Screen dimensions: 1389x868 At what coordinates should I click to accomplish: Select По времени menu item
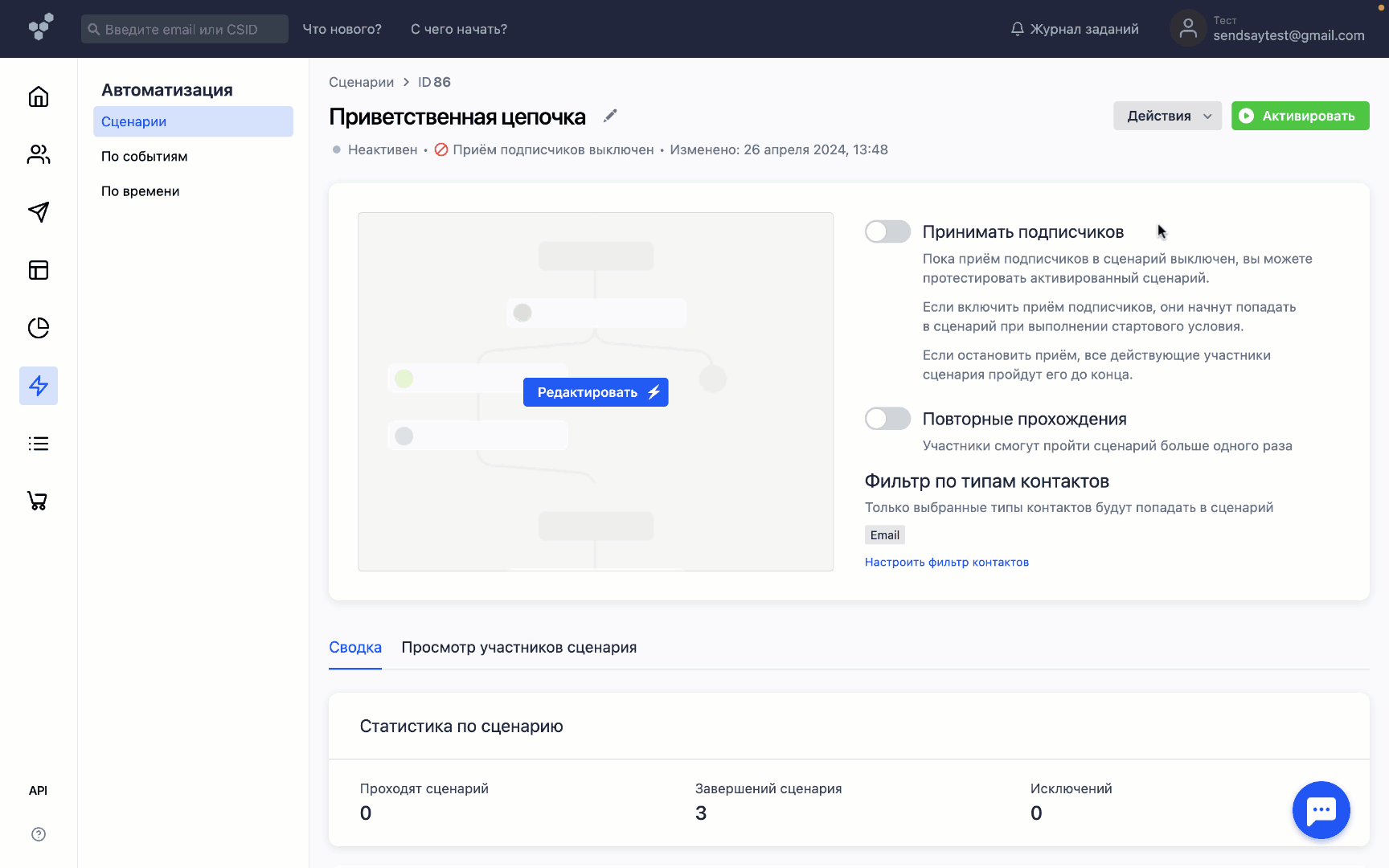141,191
